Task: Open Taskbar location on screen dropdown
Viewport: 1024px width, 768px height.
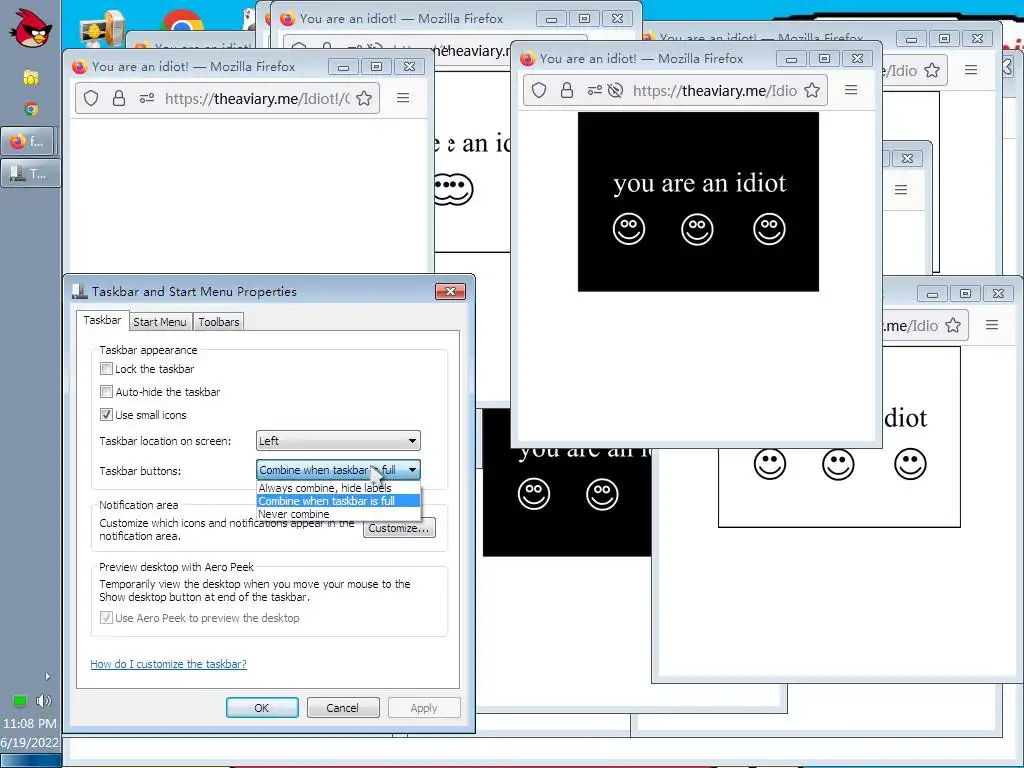Action: point(338,441)
